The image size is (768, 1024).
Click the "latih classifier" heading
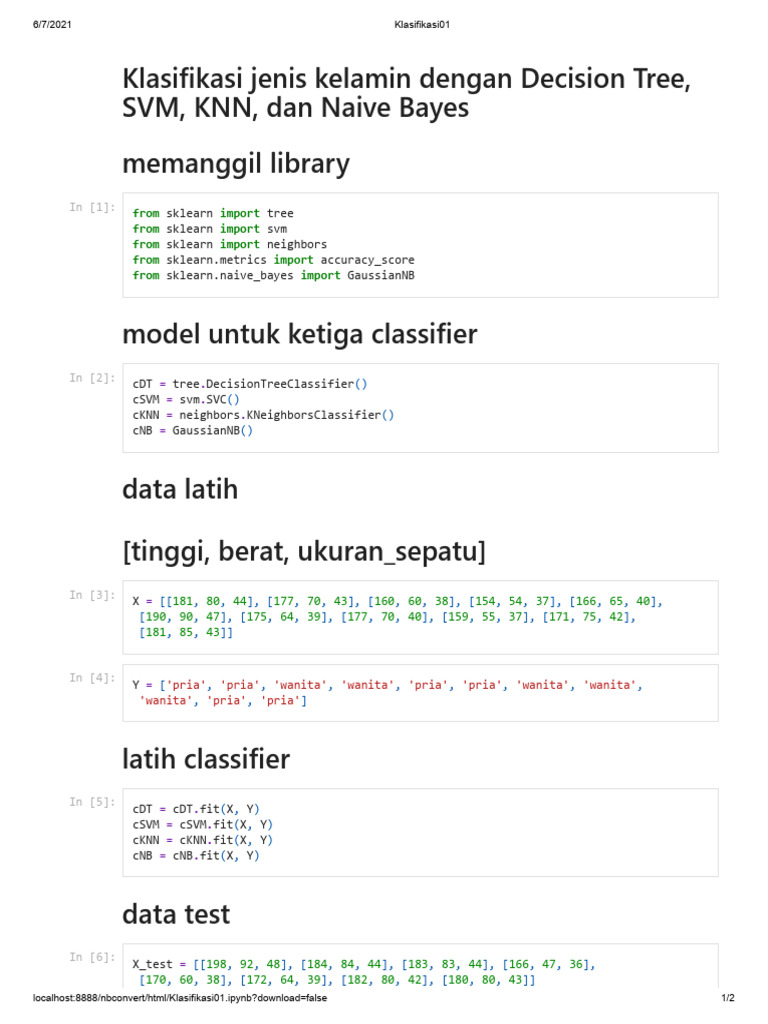pos(206,759)
